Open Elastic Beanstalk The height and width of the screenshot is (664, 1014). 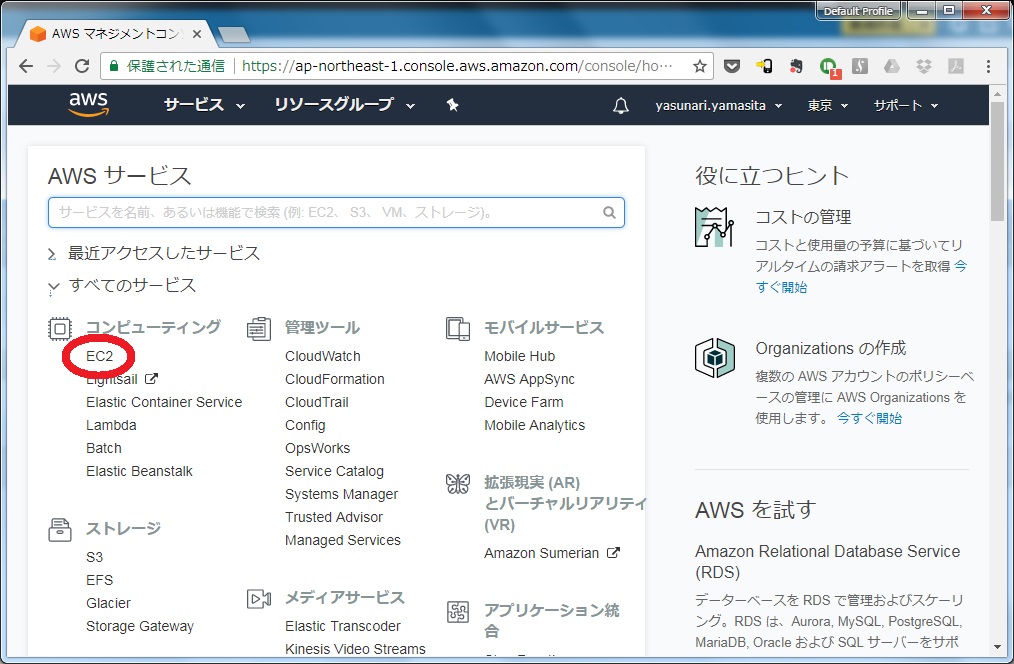tap(139, 471)
